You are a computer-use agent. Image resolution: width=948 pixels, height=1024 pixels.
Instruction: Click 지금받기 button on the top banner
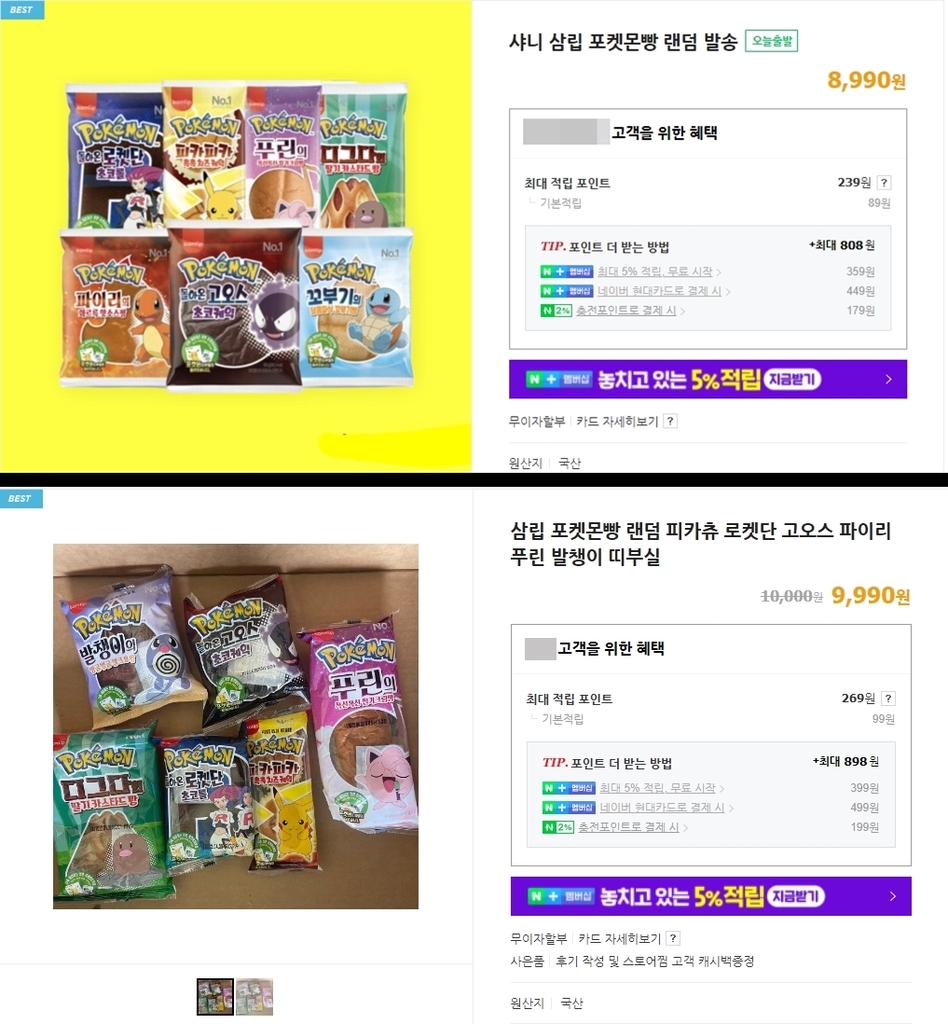[792, 379]
